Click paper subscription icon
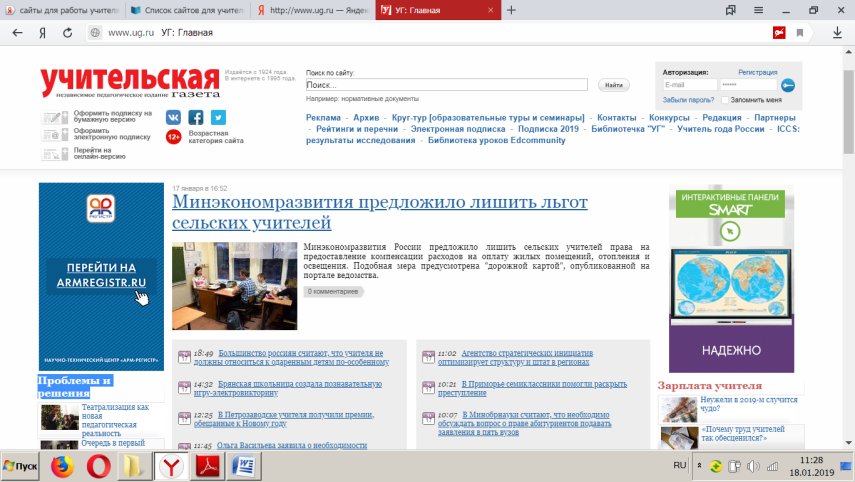 click(55, 117)
